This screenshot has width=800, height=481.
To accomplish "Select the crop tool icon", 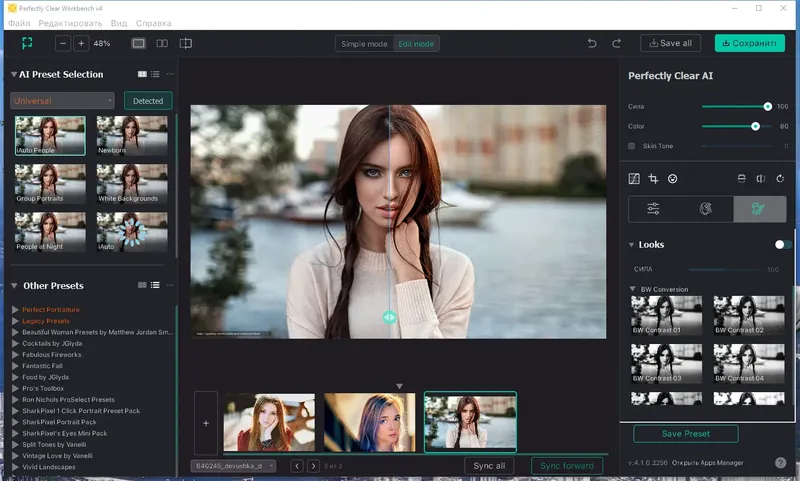I will tap(653, 179).
